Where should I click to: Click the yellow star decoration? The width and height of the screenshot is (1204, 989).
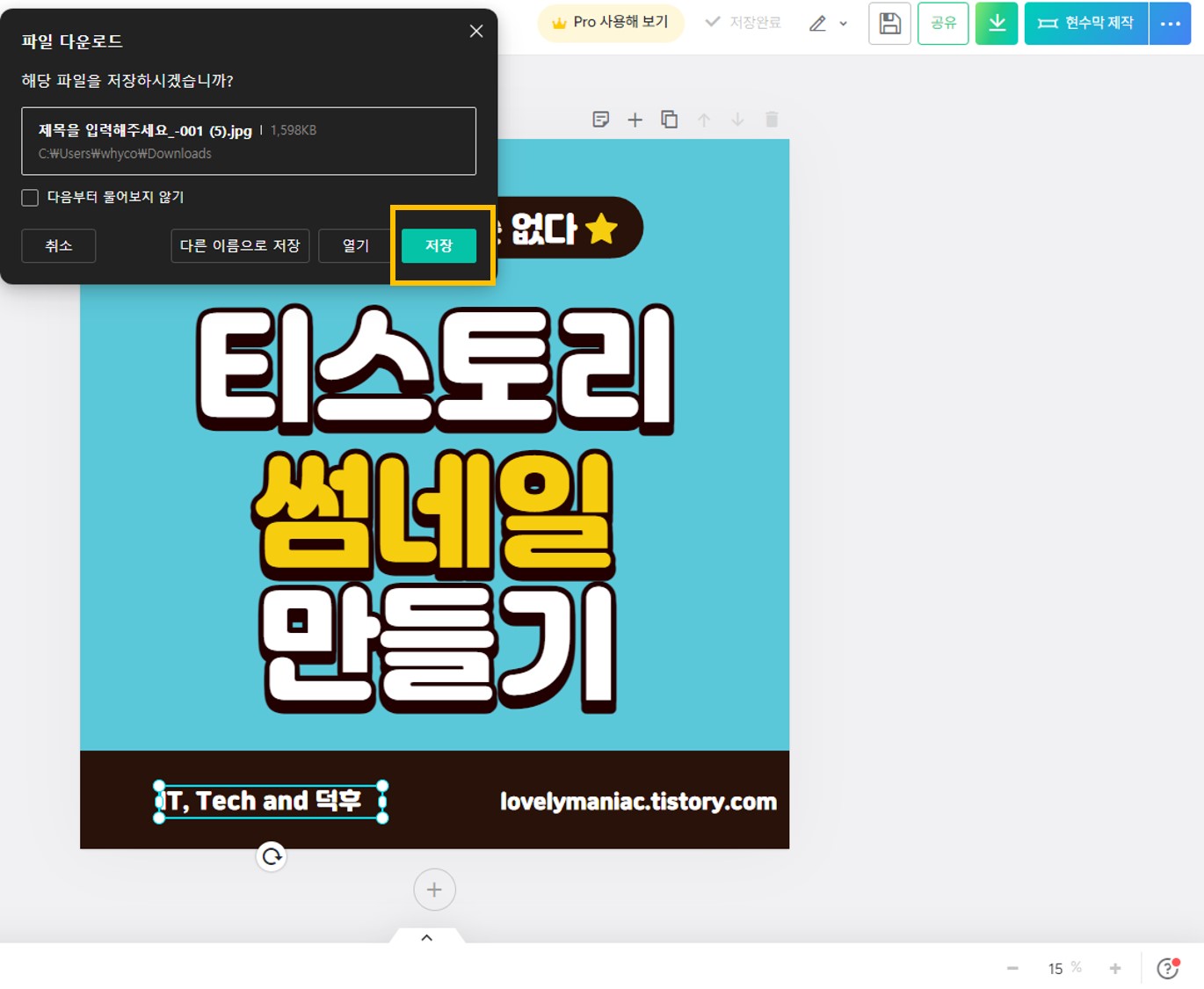602,229
